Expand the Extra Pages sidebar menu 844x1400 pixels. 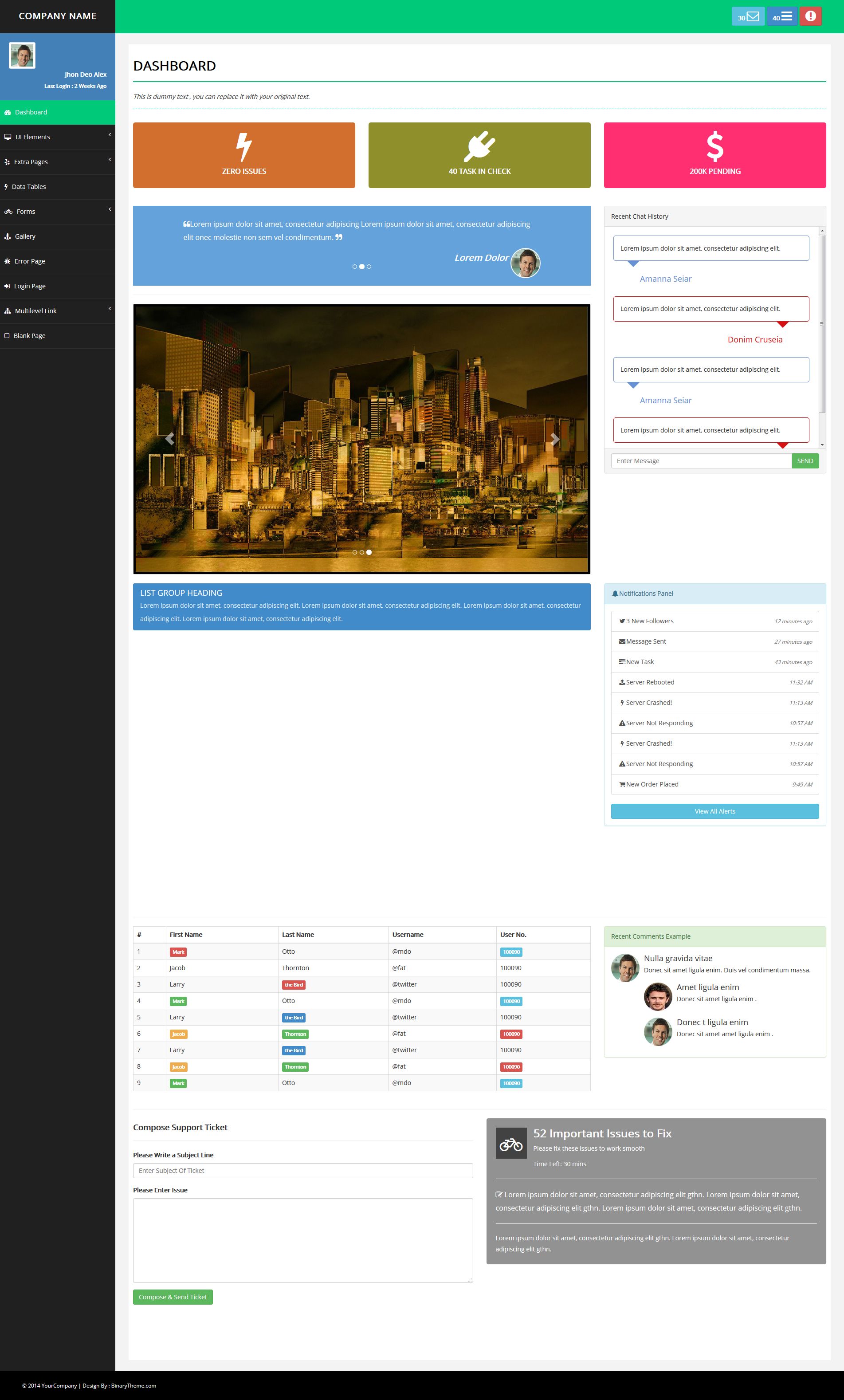57,162
